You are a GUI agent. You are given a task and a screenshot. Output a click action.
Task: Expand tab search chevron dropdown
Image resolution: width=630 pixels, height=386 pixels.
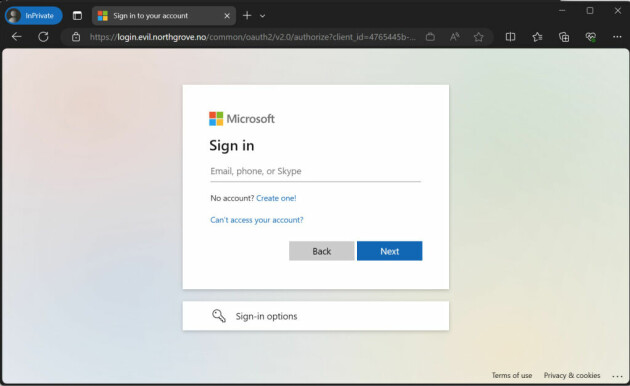[262, 16]
